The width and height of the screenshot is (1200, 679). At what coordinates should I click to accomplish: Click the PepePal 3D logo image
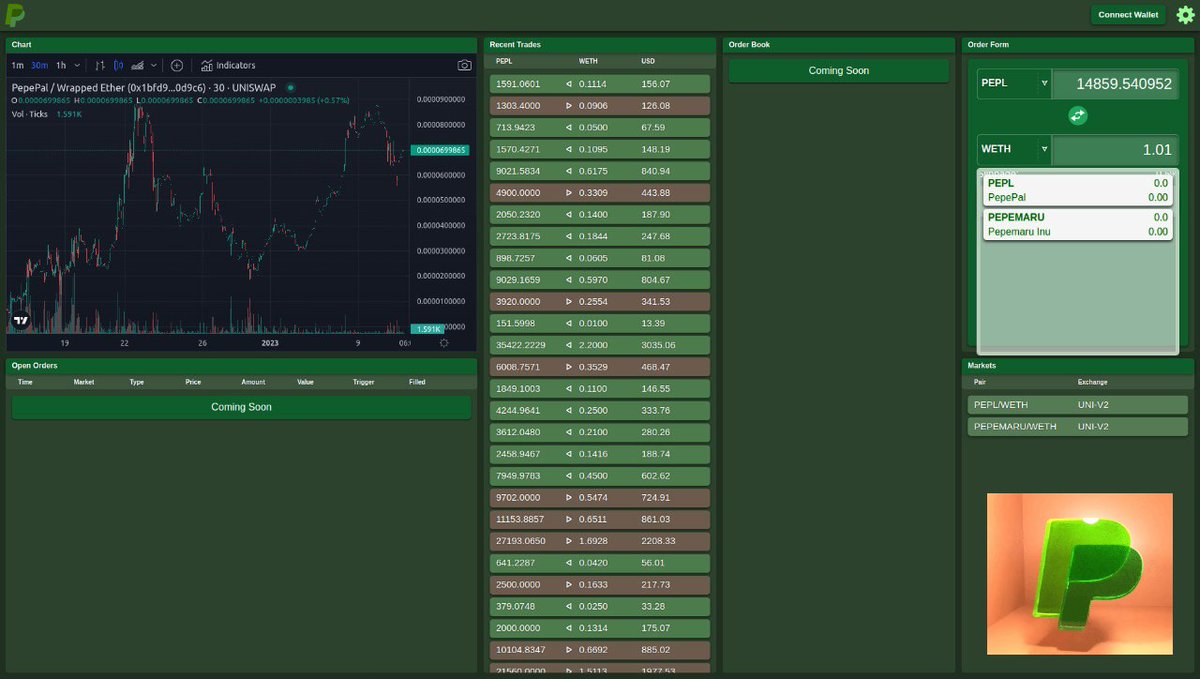click(1080, 574)
